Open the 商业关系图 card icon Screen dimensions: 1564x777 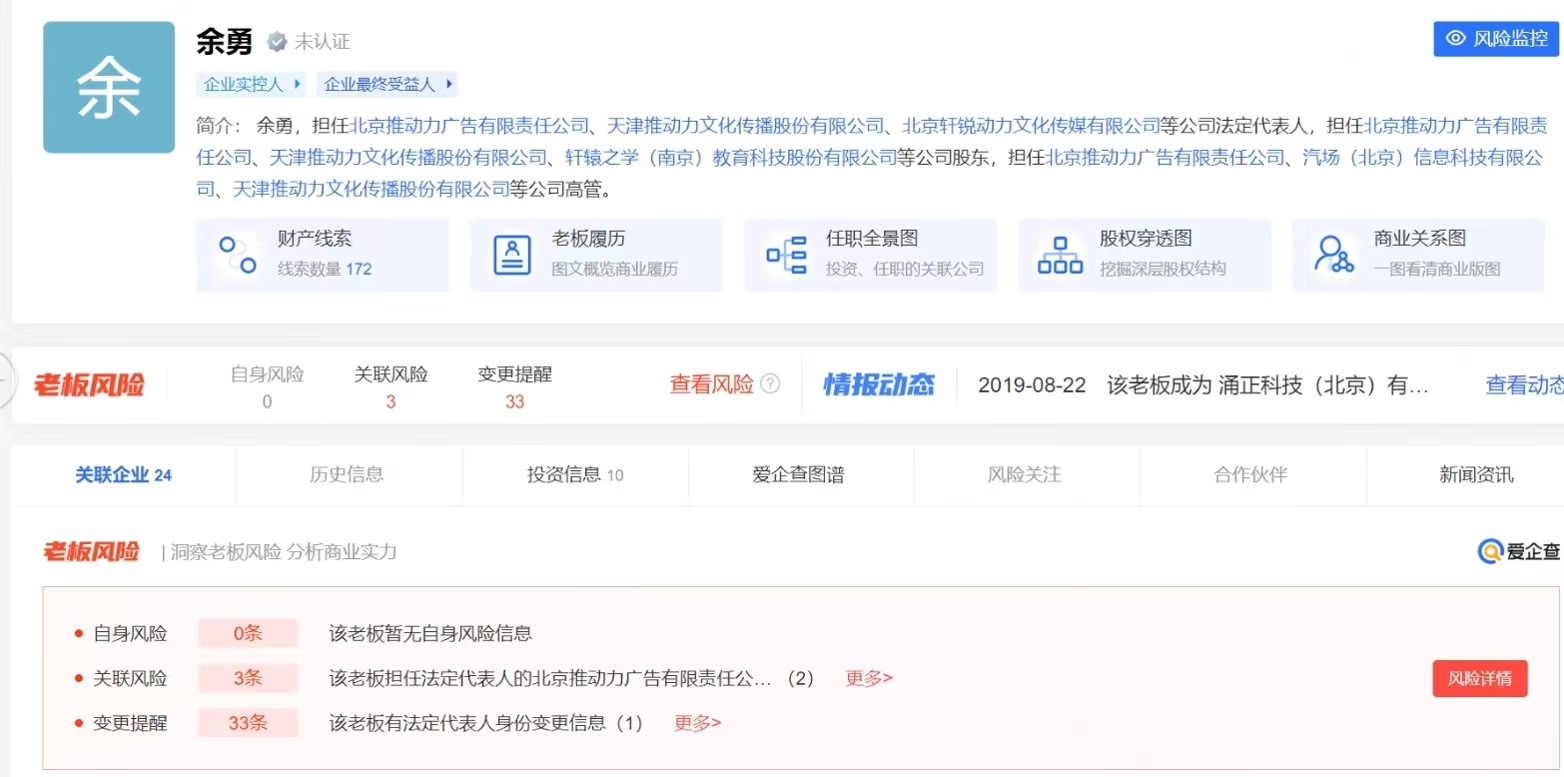pyautogui.click(x=1334, y=254)
